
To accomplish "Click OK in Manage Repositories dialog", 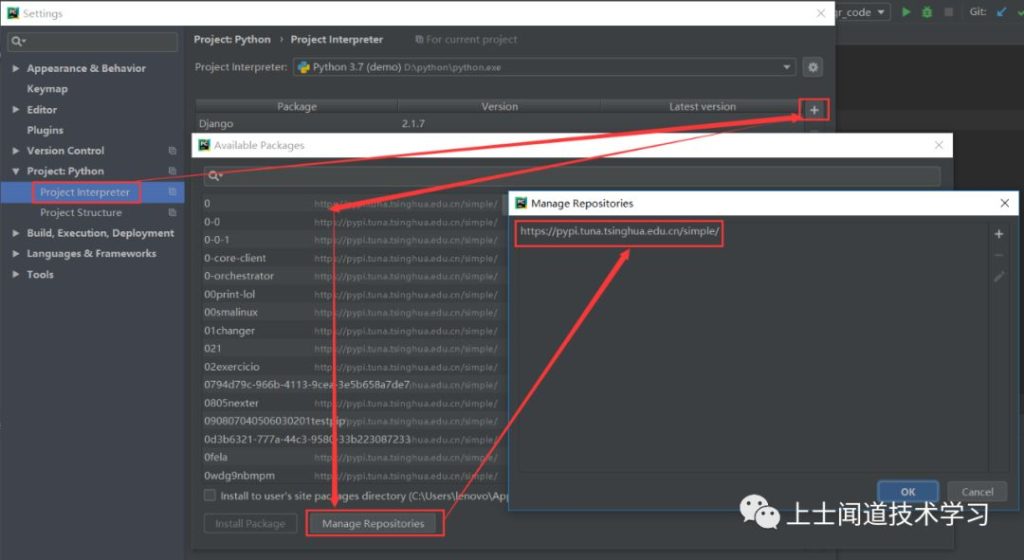I will click(x=908, y=491).
